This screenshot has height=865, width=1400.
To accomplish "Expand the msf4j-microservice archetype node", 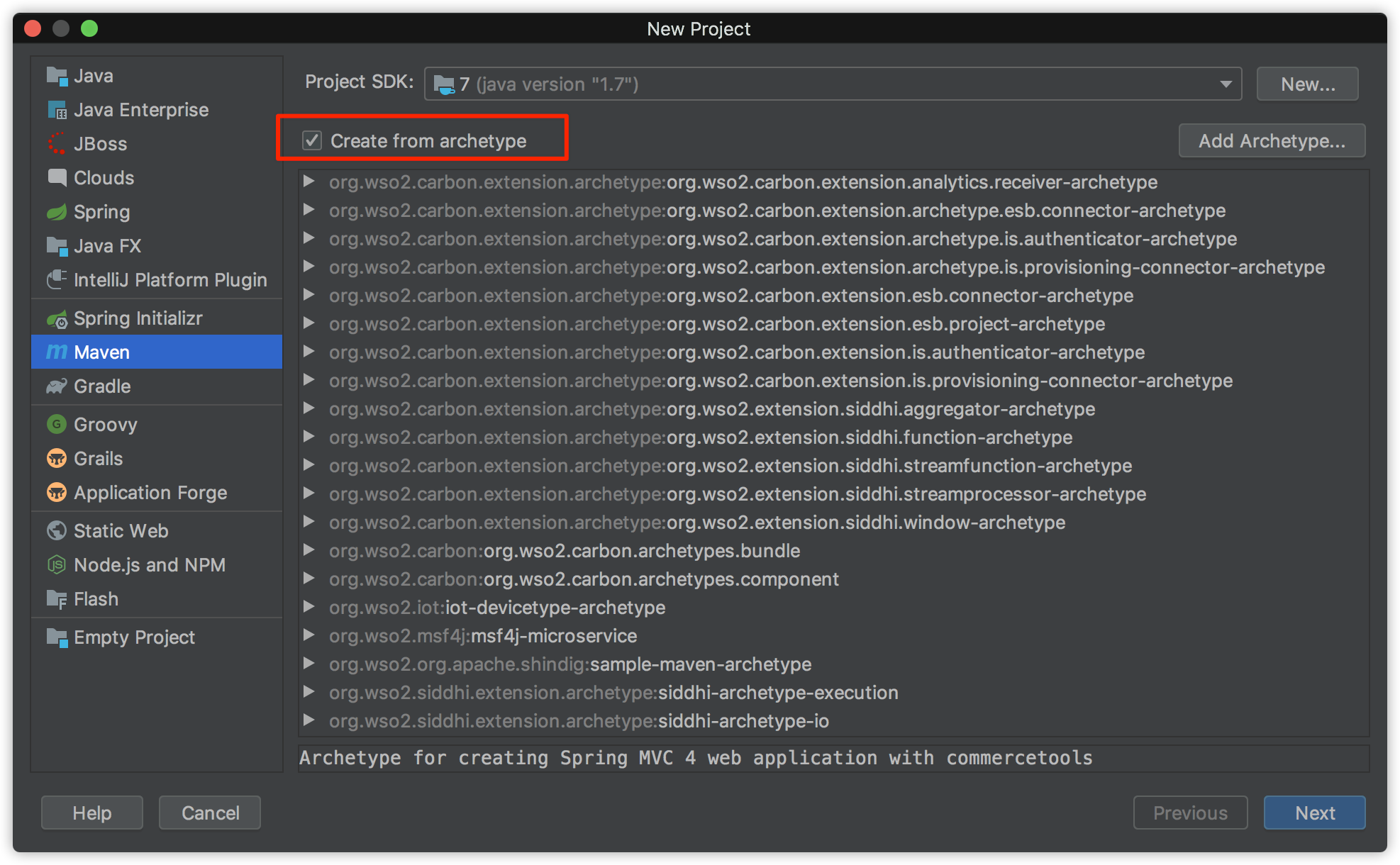I will tap(309, 635).
